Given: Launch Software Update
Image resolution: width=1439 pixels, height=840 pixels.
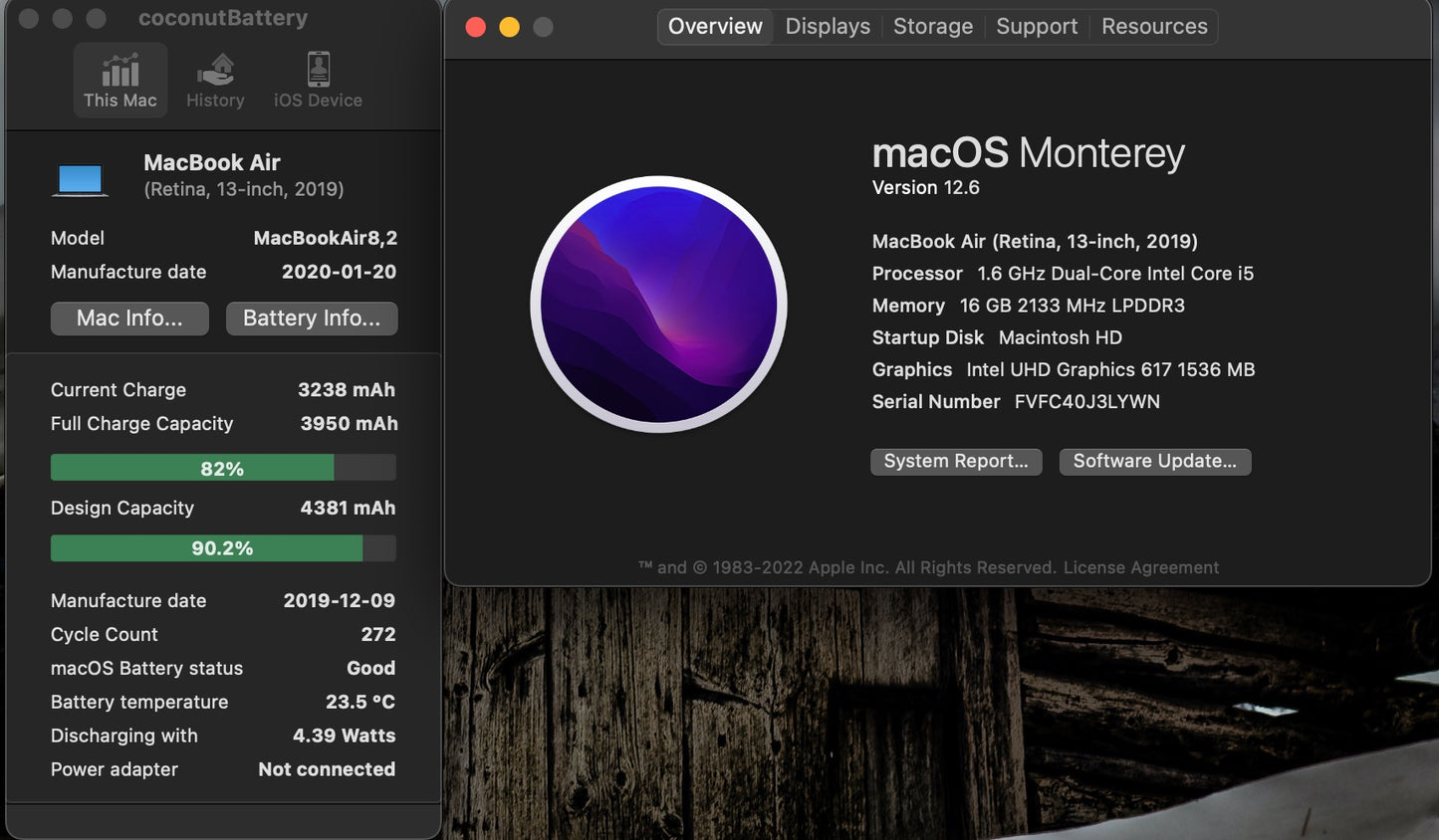Looking at the screenshot, I should [1154, 461].
